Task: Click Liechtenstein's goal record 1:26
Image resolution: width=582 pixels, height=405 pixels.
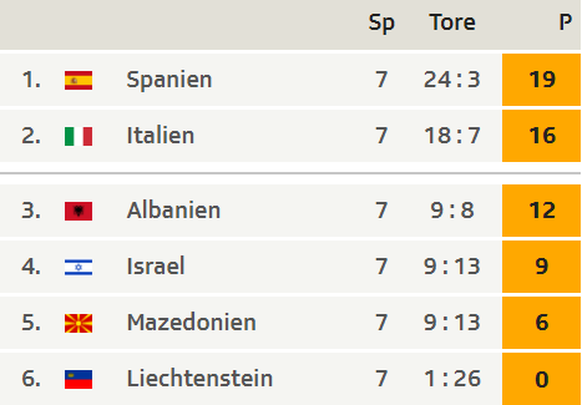Action: coord(452,379)
